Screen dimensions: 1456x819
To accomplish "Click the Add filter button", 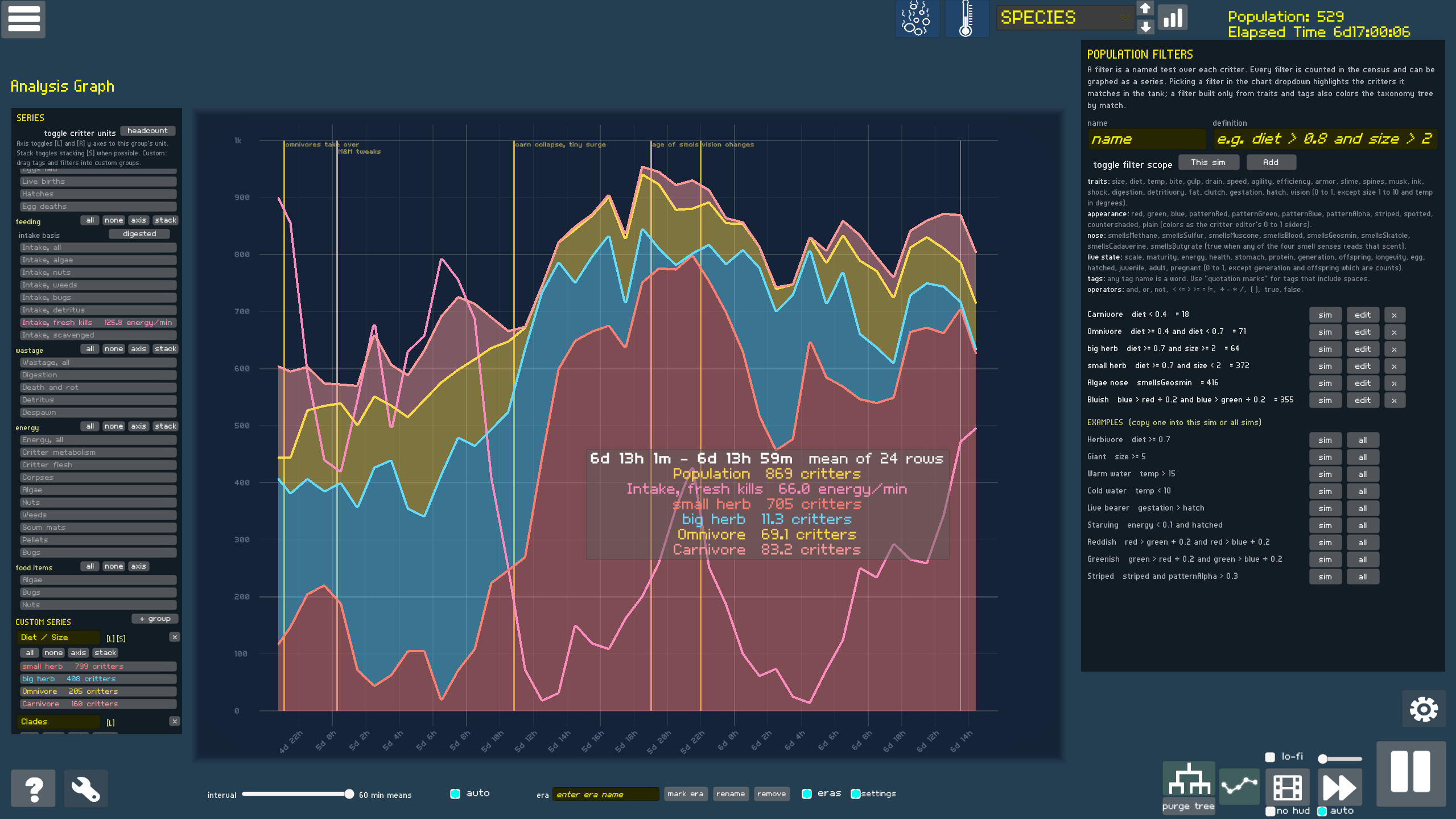I will coord(1271,163).
